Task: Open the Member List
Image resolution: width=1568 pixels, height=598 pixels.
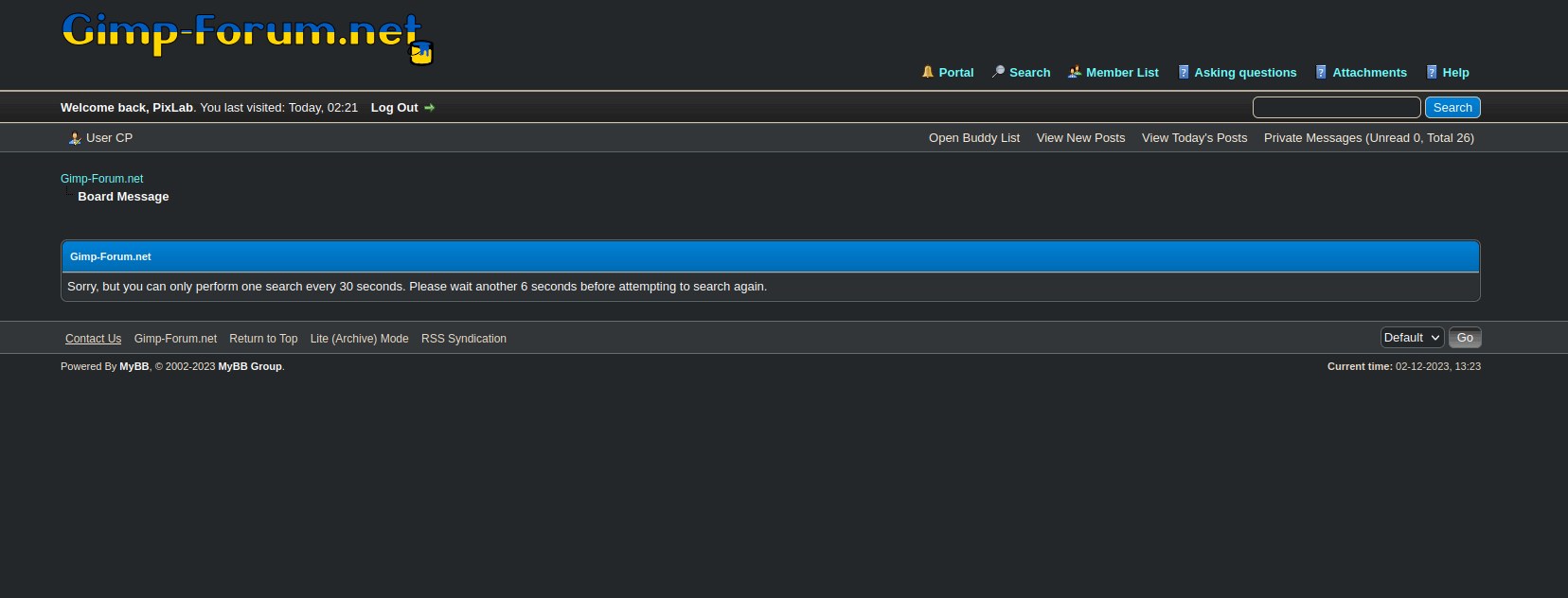Action: (x=1122, y=73)
